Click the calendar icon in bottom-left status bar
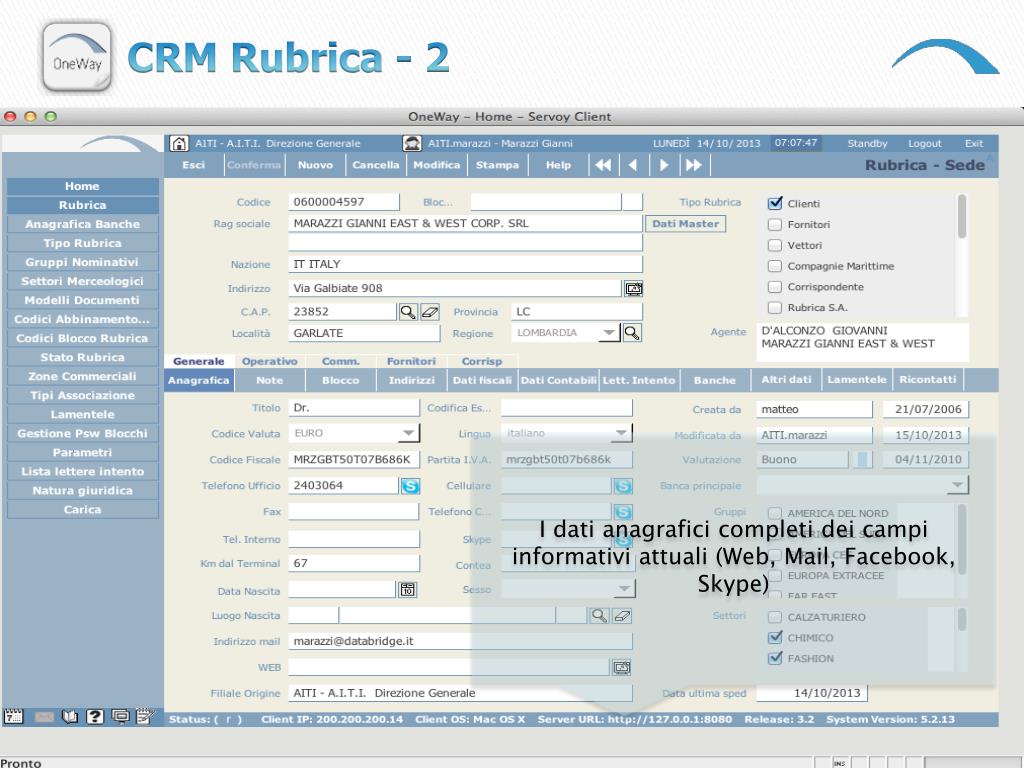Image resolution: width=1024 pixels, height=768 pixels. click(x=13, y=716)
